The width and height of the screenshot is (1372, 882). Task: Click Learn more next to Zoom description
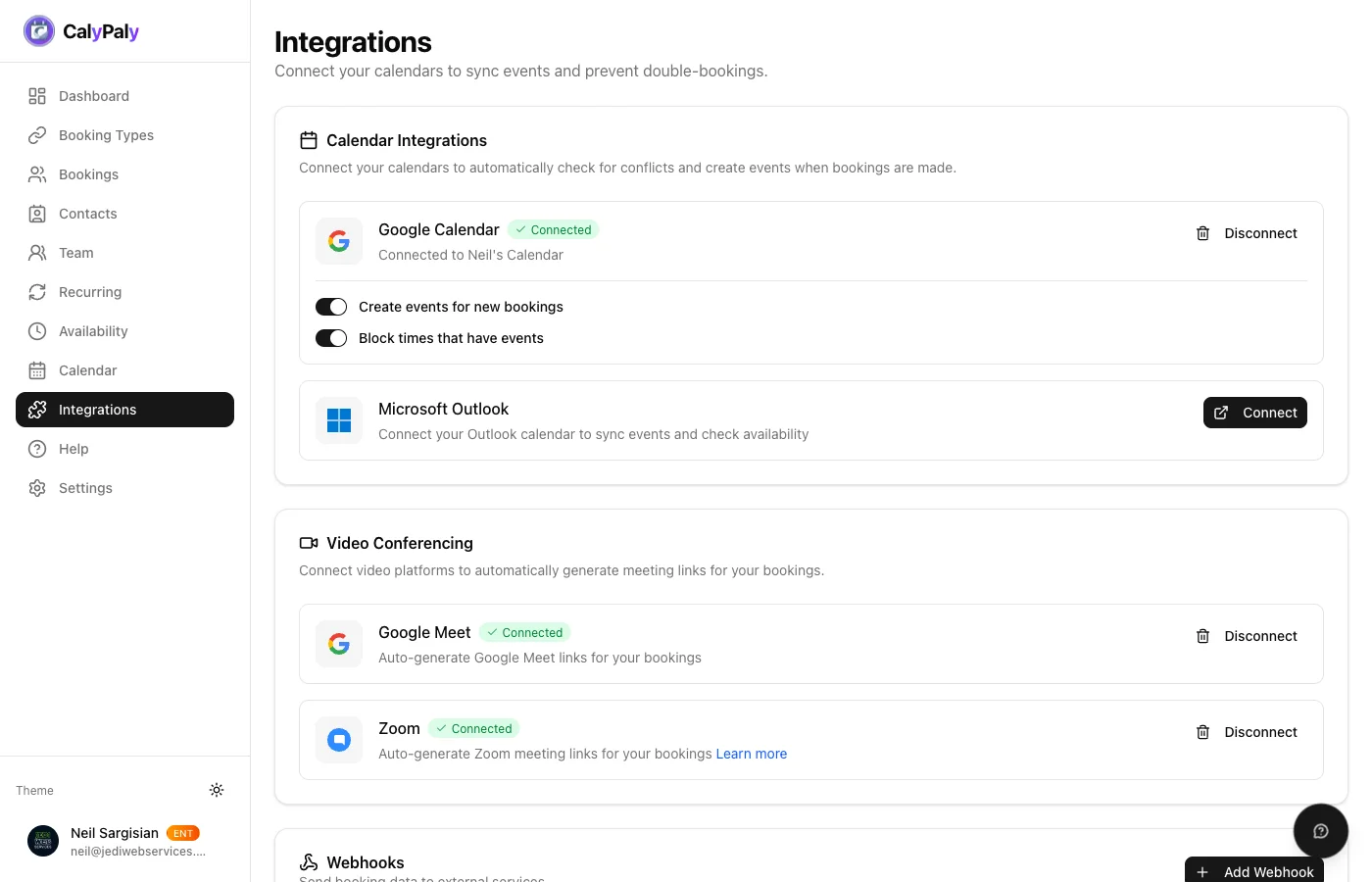(x=751, y=754)
